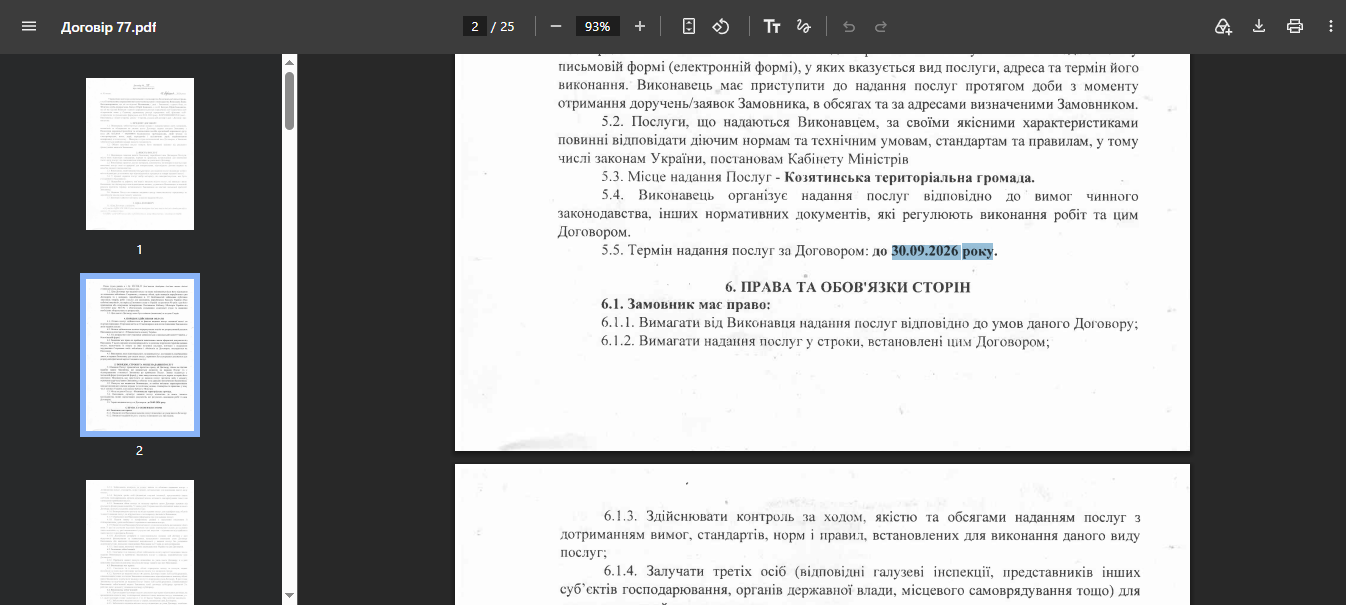
Task: Open the More actions three-dot menu
Action: click(1330, 26)
